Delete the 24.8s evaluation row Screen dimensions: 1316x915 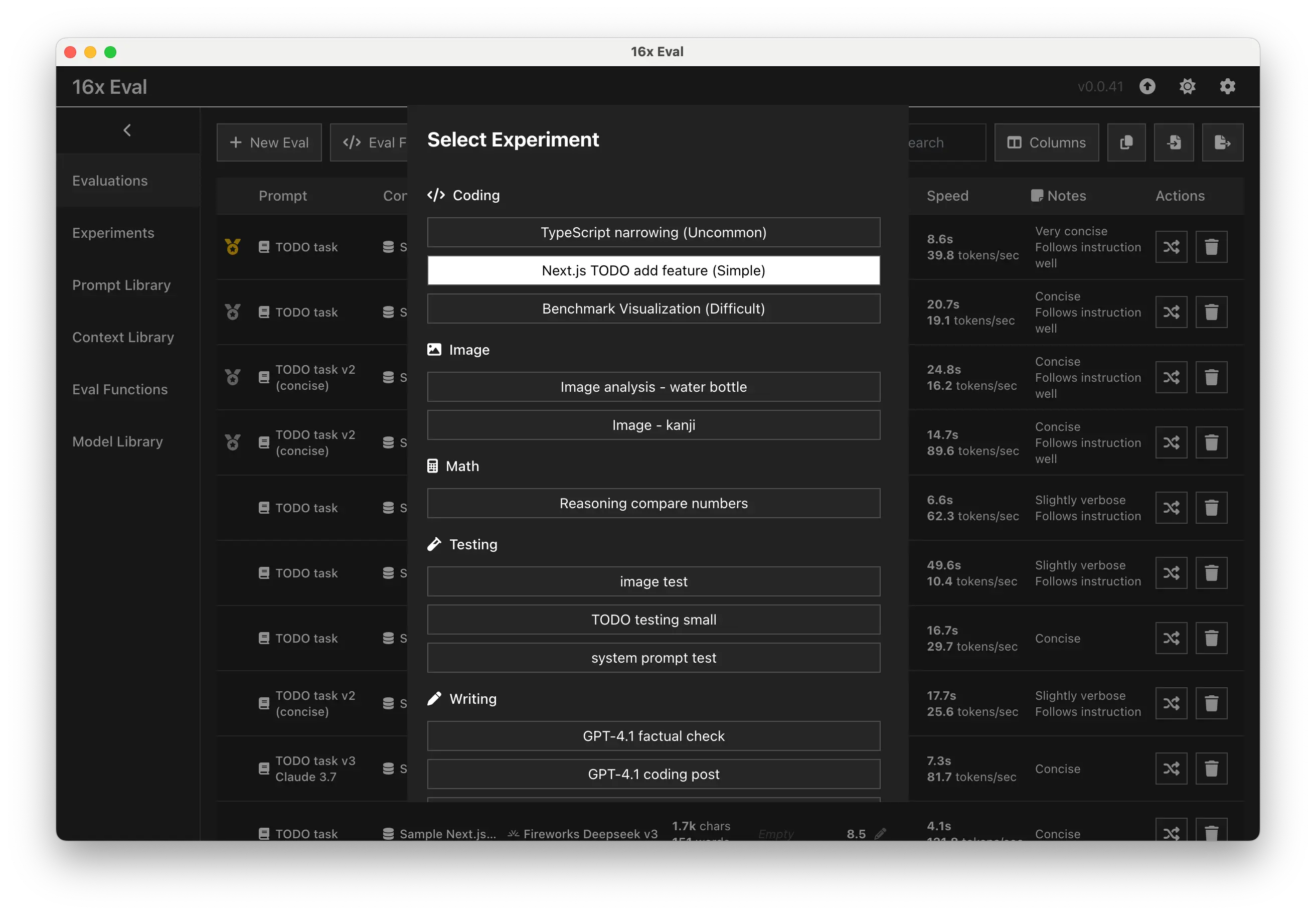(1211, 377)
